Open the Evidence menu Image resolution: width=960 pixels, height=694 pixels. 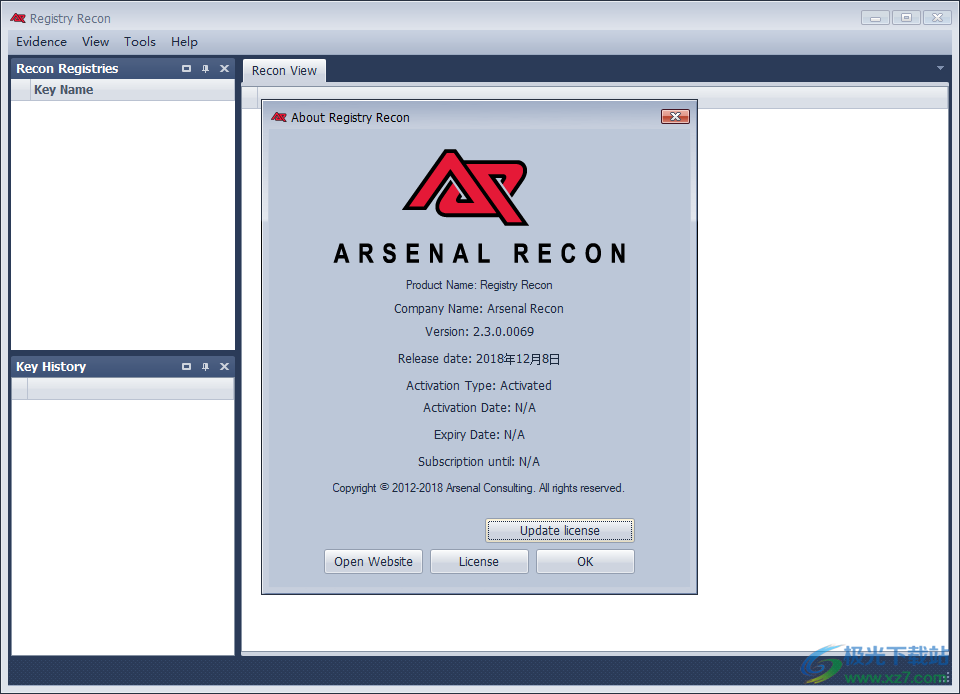(40, 41)
